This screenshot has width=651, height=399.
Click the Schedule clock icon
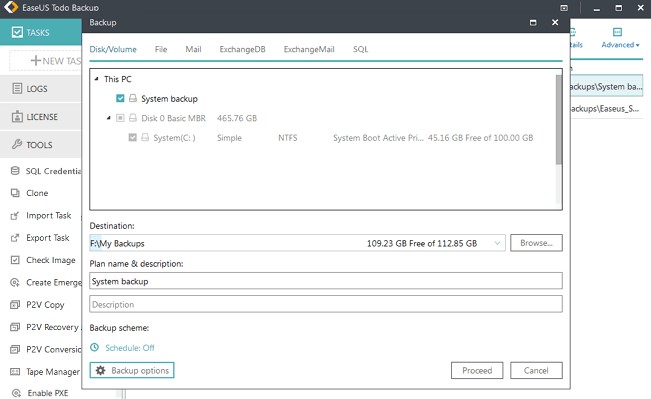(95, 347)
